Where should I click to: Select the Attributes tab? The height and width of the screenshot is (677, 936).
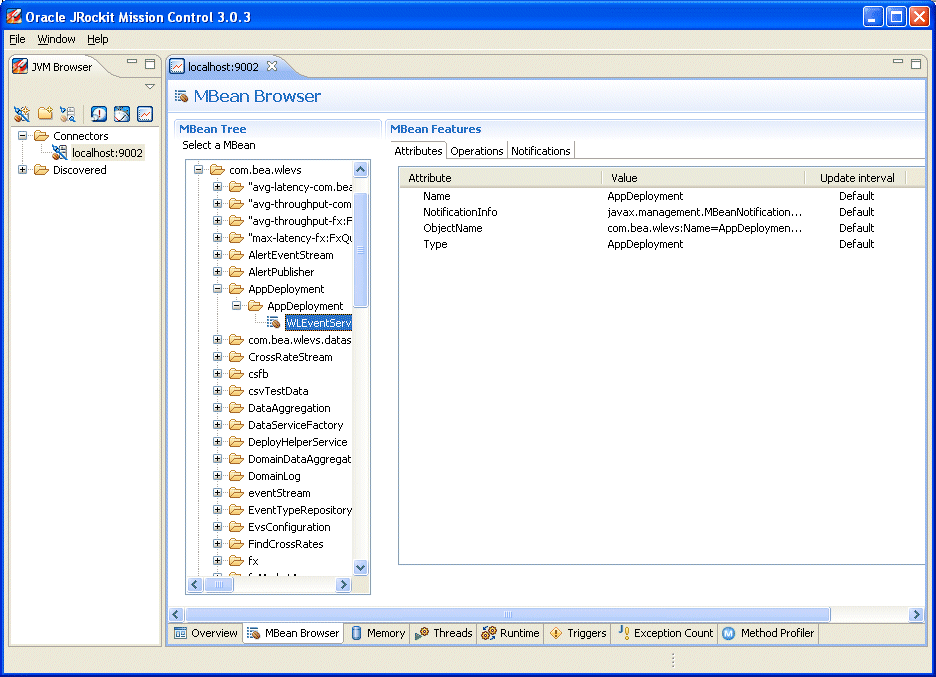coord(418,150)
